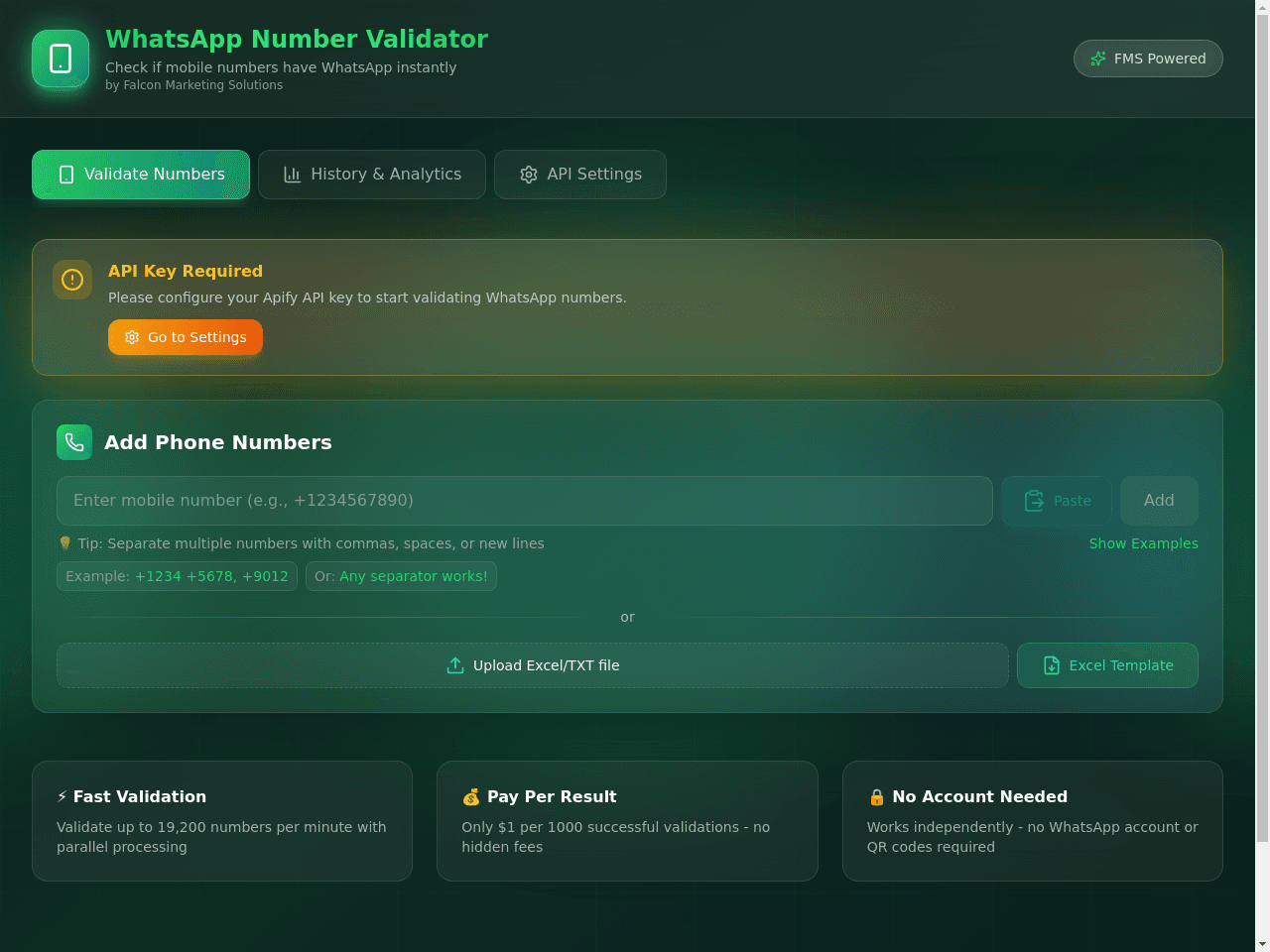Click the WhatsApp Number Validator phone logo
This screenshot has height=952, width=1270.
[61, 59]
